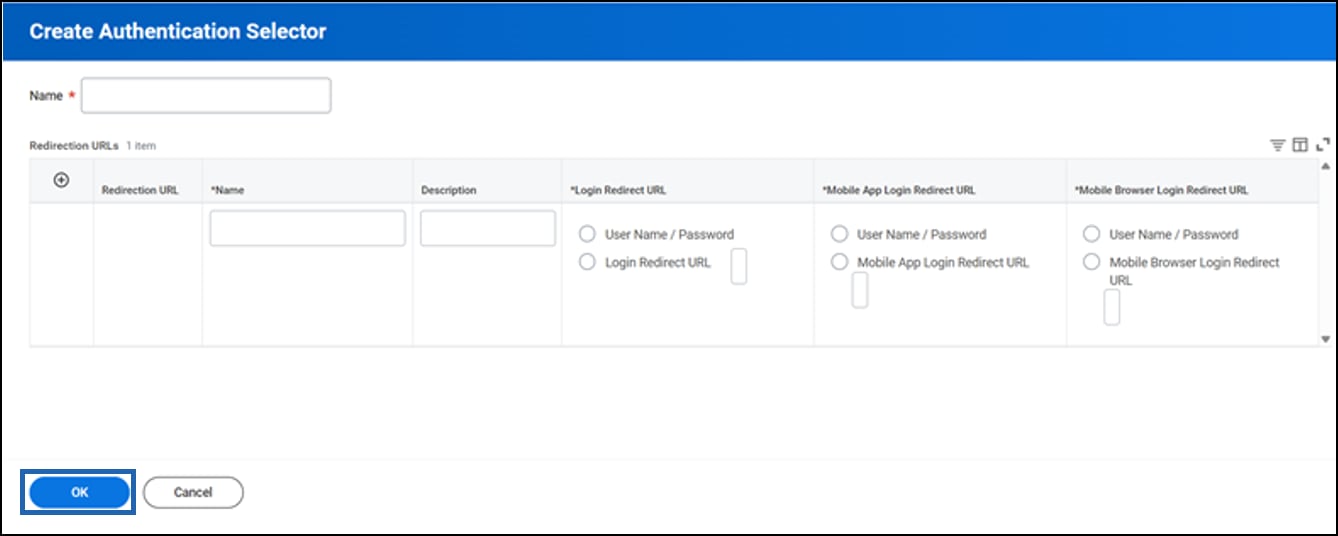Click the Redirection URLs 1 item label
The height and width of the screenshot is (536, 1338).
[x=92, y=146]
